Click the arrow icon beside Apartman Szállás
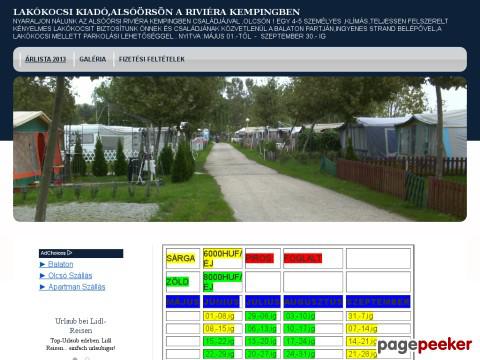 tap(42, 287)
